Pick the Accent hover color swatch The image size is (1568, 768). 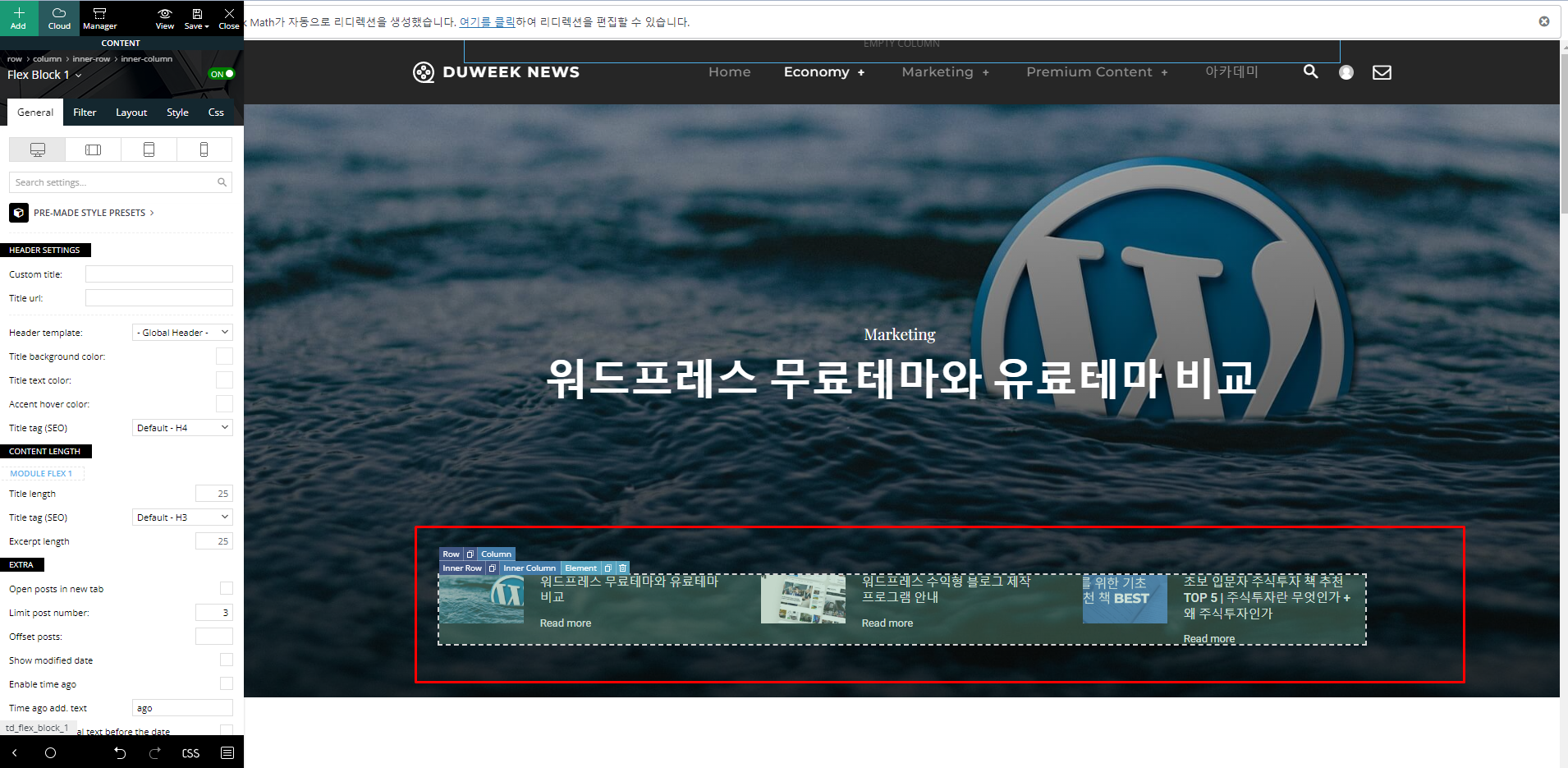coord(224,404)
